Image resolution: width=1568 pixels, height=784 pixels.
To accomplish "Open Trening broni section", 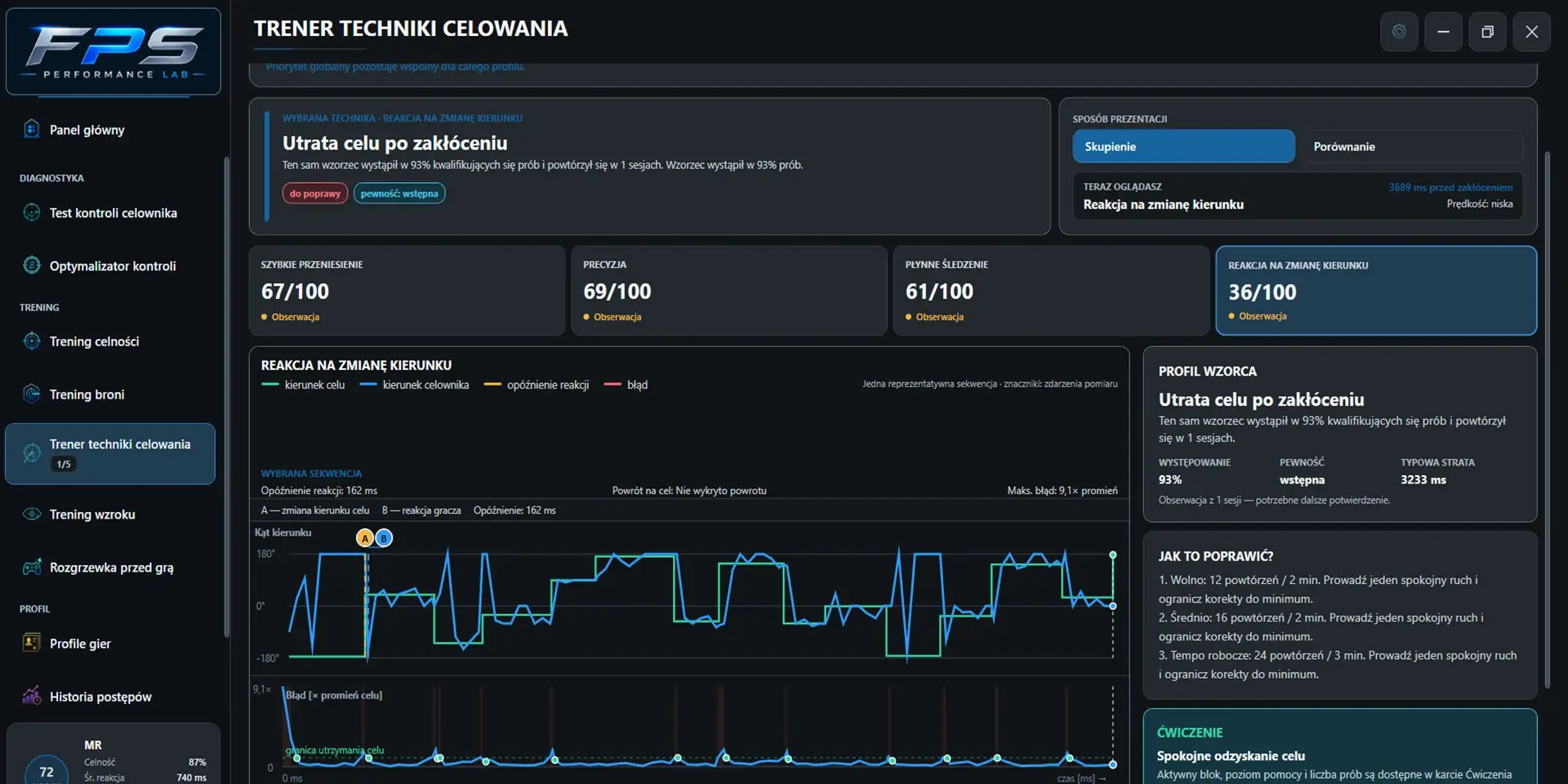I will click(110, 394).
